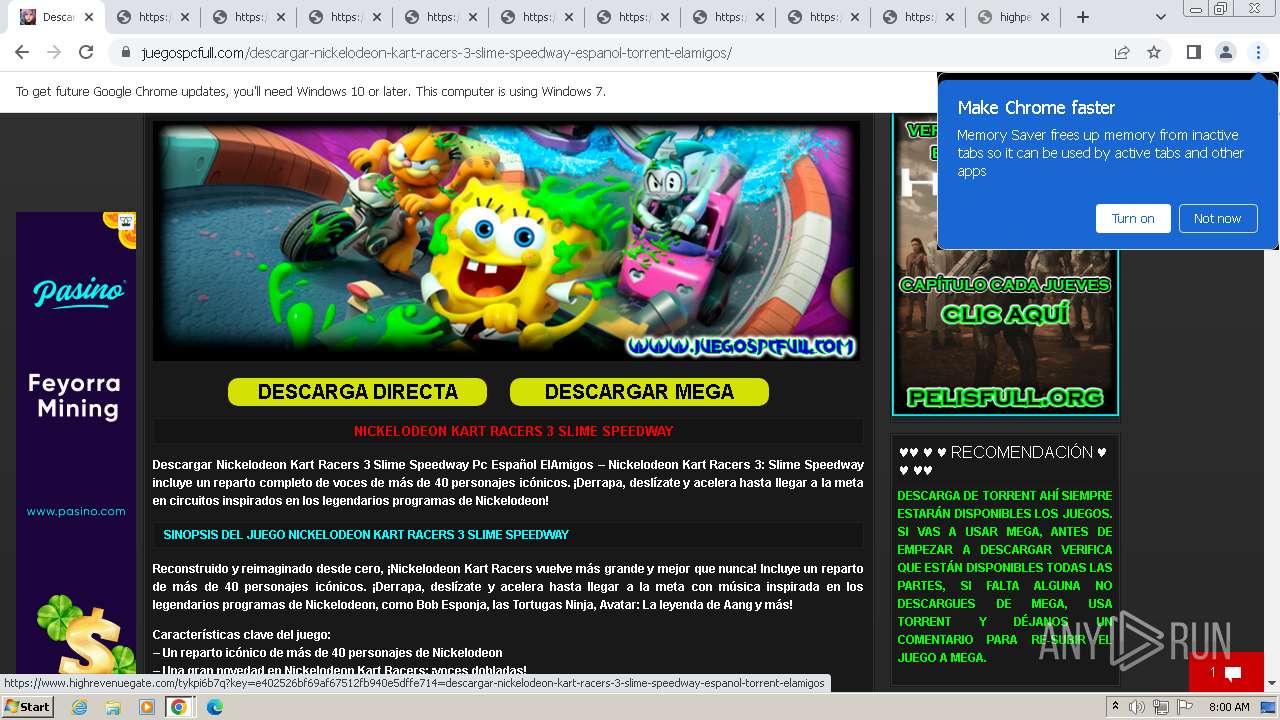
Task: Open the Chrome three-dot menu
Action: [1258, 52]
